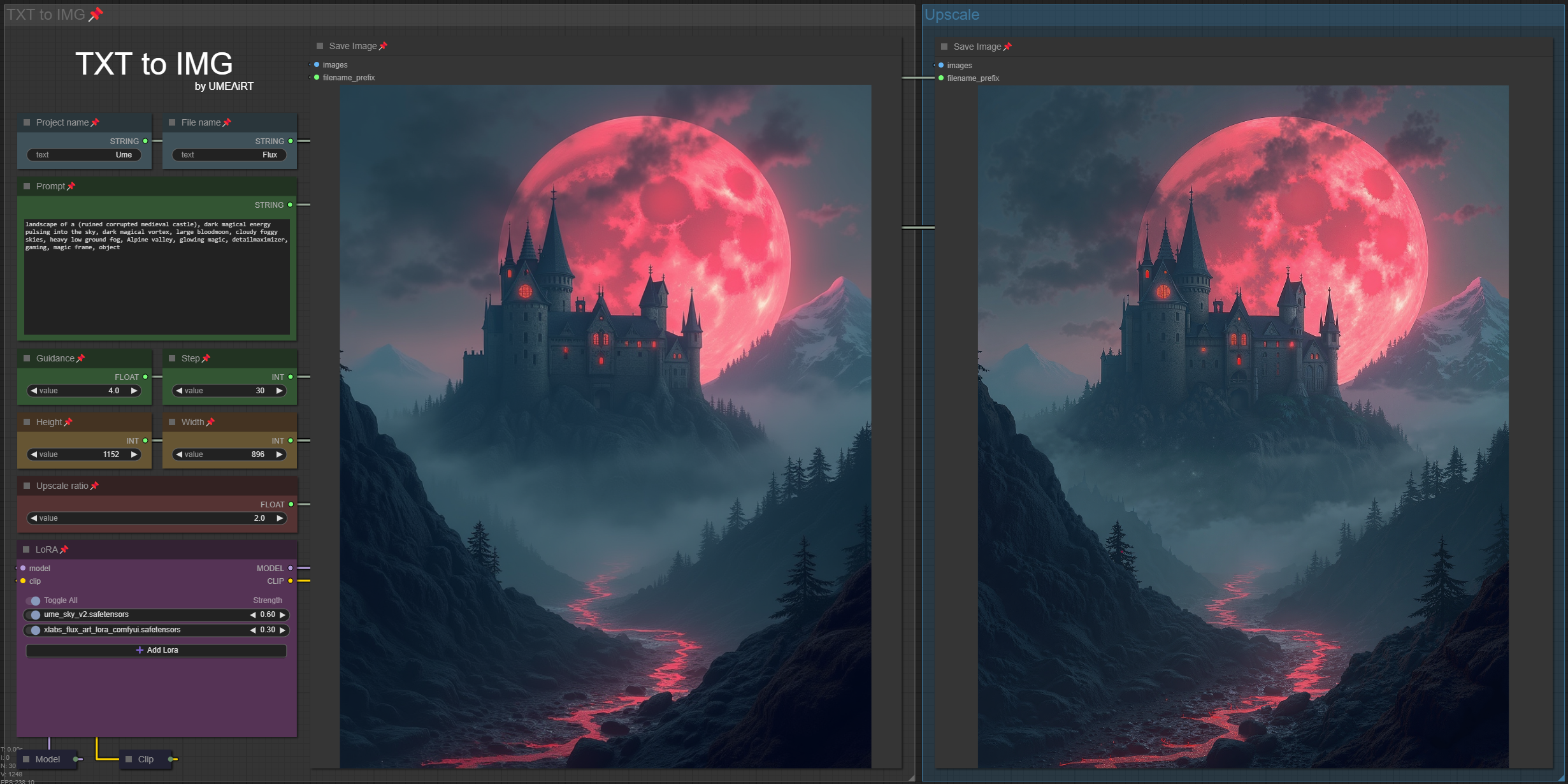The width and height of the screenshot is (1568, 784).
Task: Click pin icon on left Save Image node
Action: 383,46
